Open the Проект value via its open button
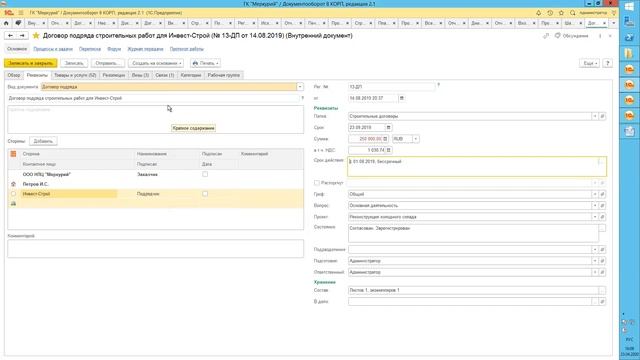Viewport: 640px width, 360px height. coord(602,217)
